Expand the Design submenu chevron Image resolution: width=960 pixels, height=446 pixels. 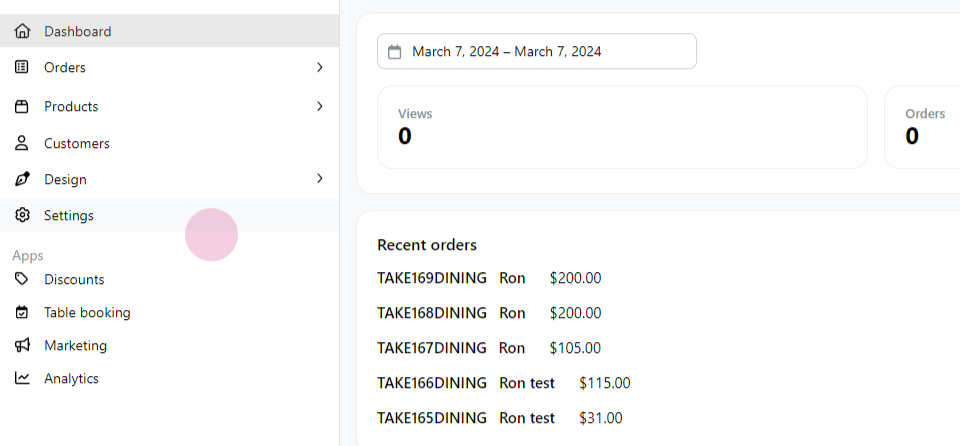[320, 178]
